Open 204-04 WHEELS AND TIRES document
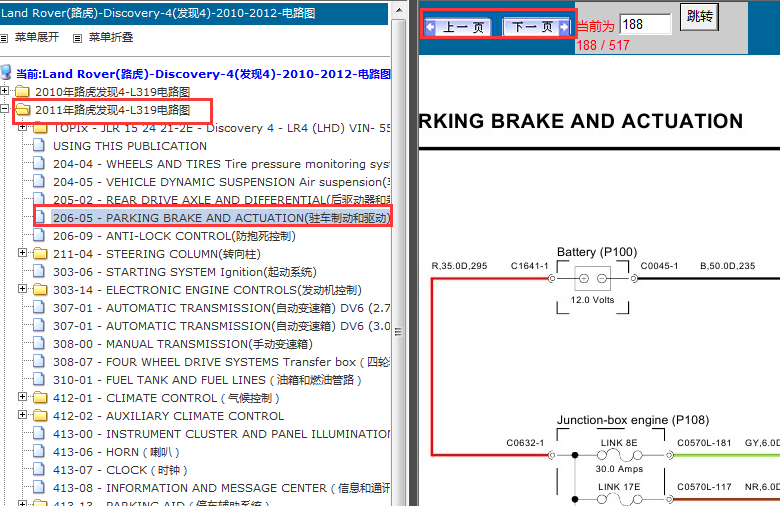The image size is (780, 506). click(221, 164)
